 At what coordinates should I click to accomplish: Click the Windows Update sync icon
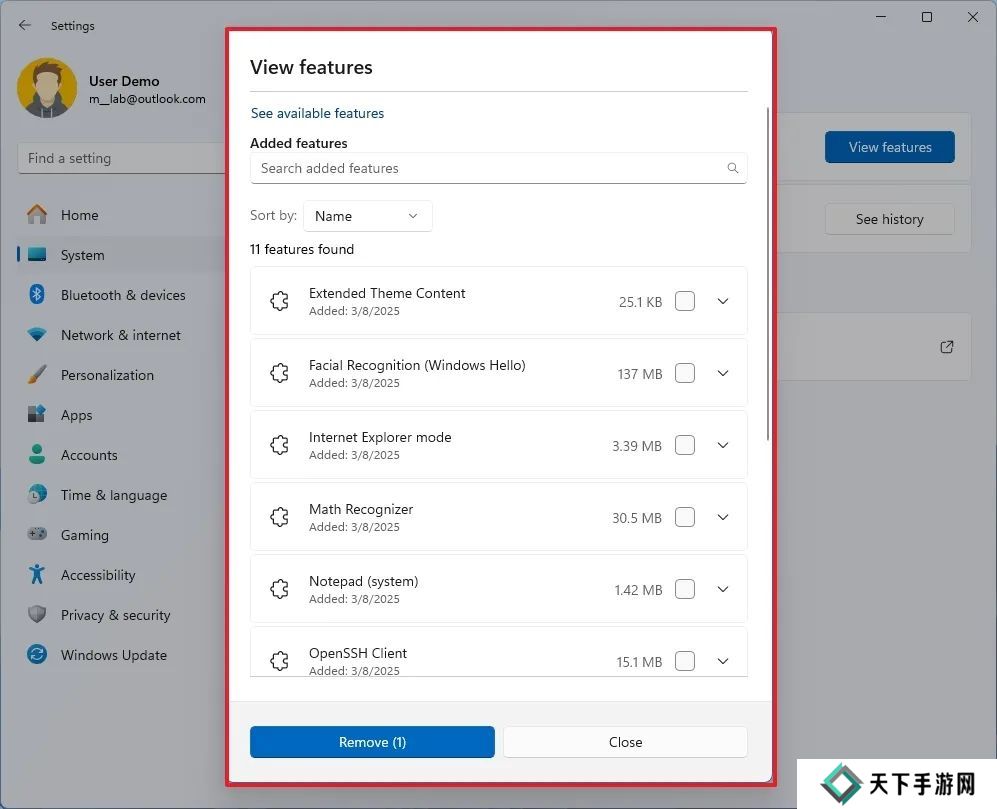tap(37, 655)
